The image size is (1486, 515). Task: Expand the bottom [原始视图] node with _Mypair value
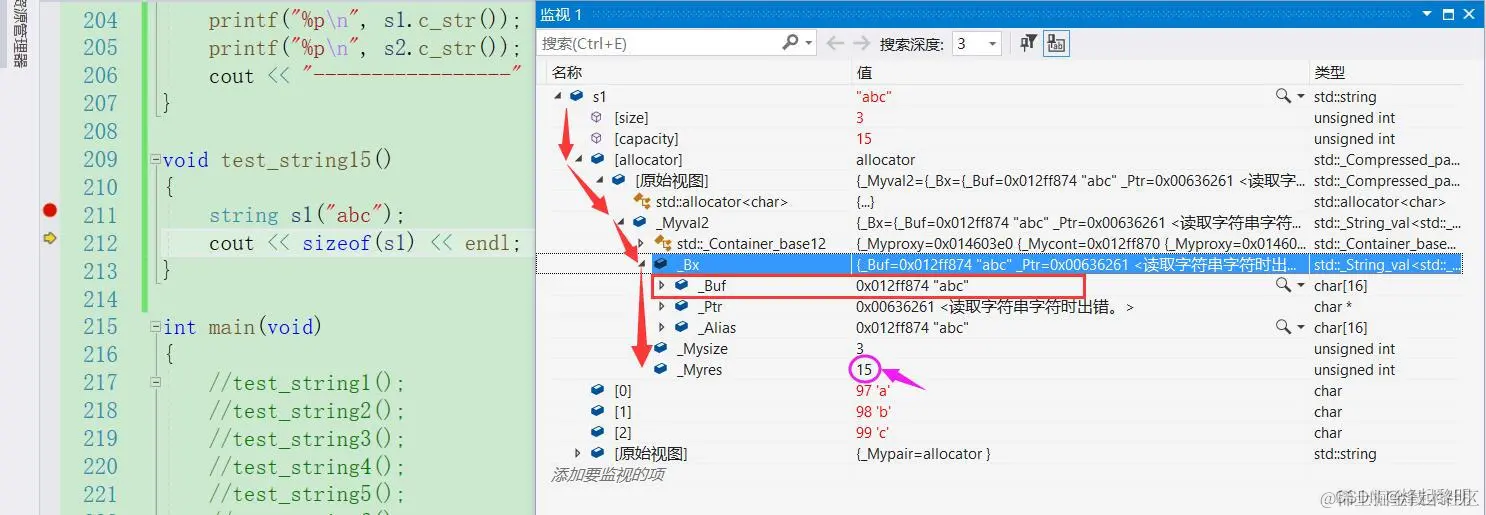pyautogui.click(x=578, y=453)
